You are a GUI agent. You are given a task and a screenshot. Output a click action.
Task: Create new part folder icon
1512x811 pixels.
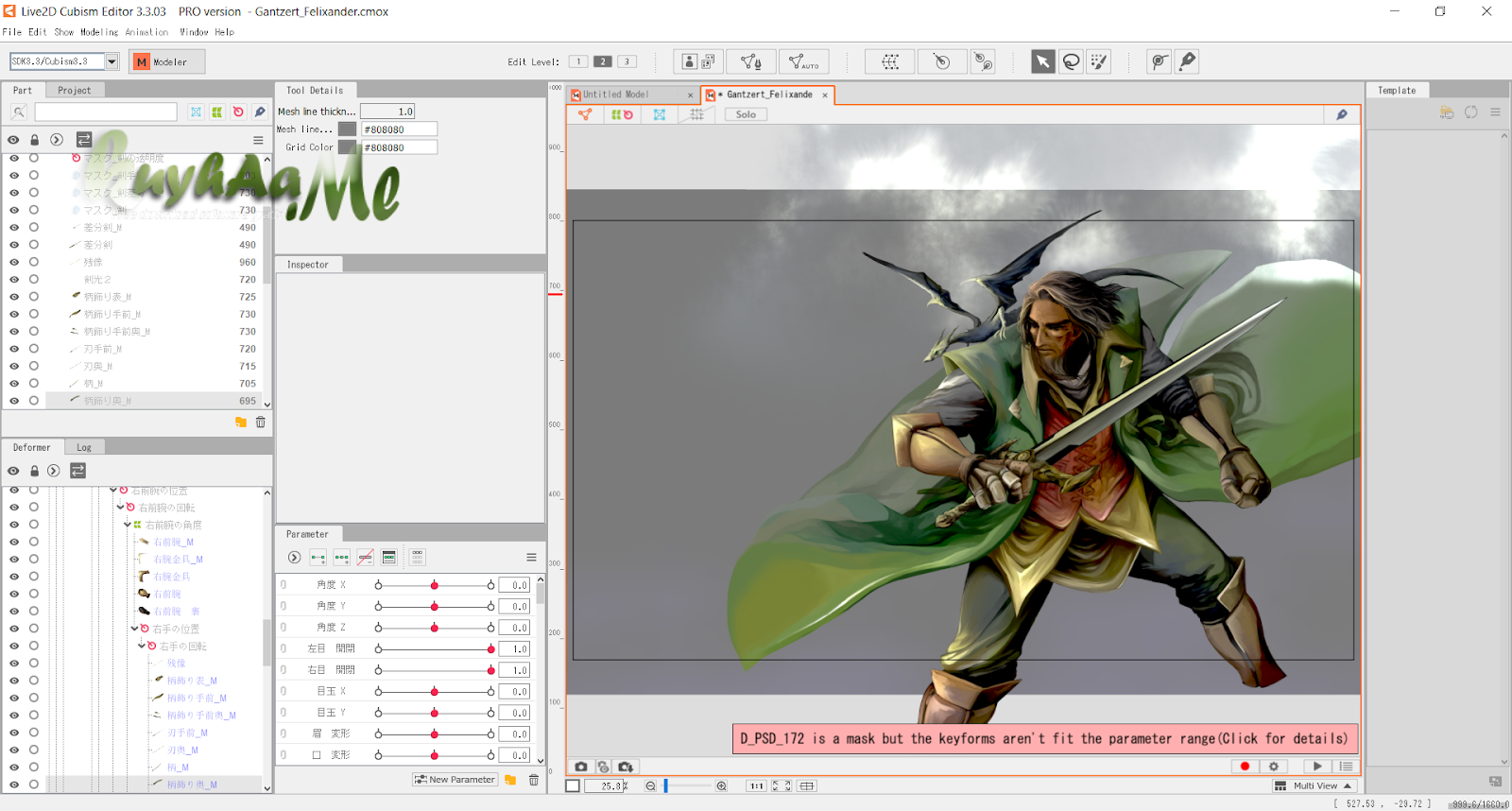click(241, 423)
